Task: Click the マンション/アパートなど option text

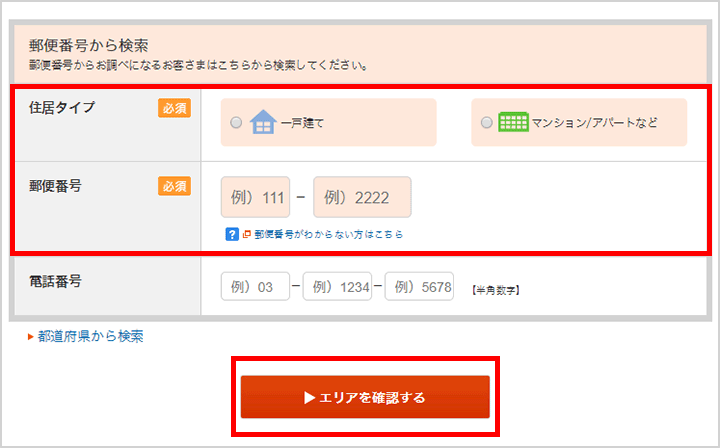Action: click(594, 123)
